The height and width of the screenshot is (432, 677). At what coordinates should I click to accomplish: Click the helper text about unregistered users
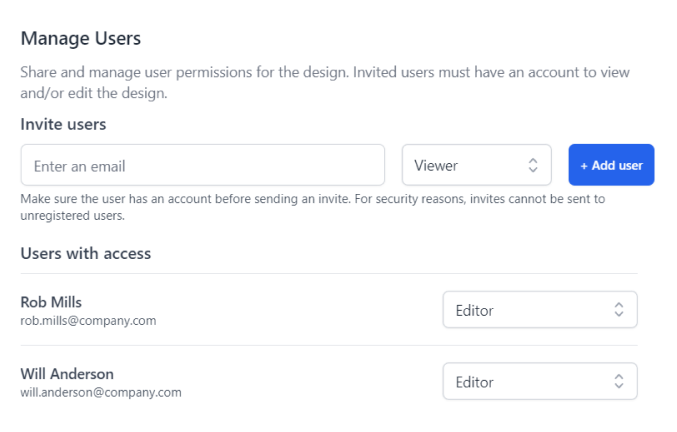(312, 207)
